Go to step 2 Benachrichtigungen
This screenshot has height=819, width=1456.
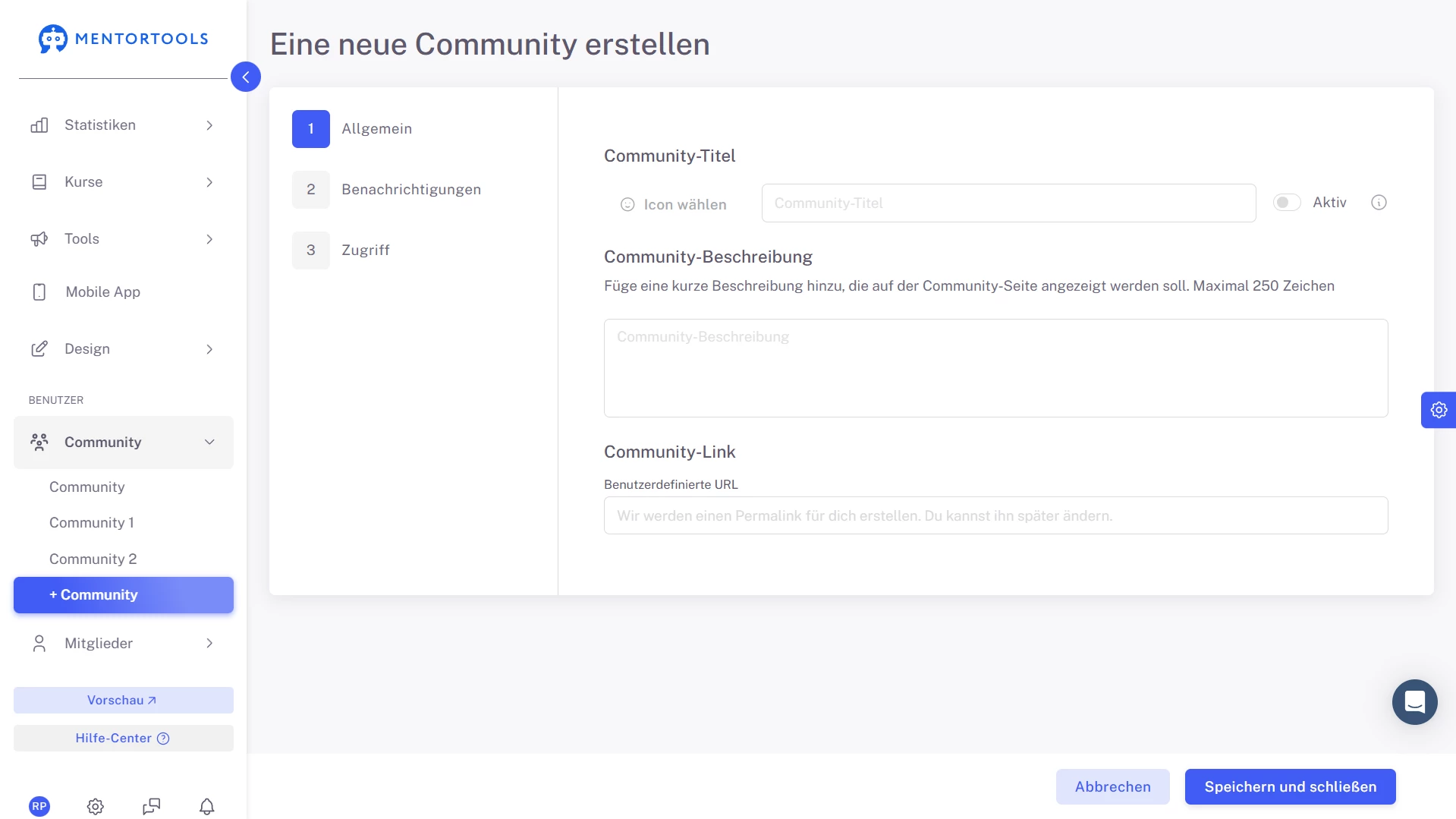coord(410,190)
